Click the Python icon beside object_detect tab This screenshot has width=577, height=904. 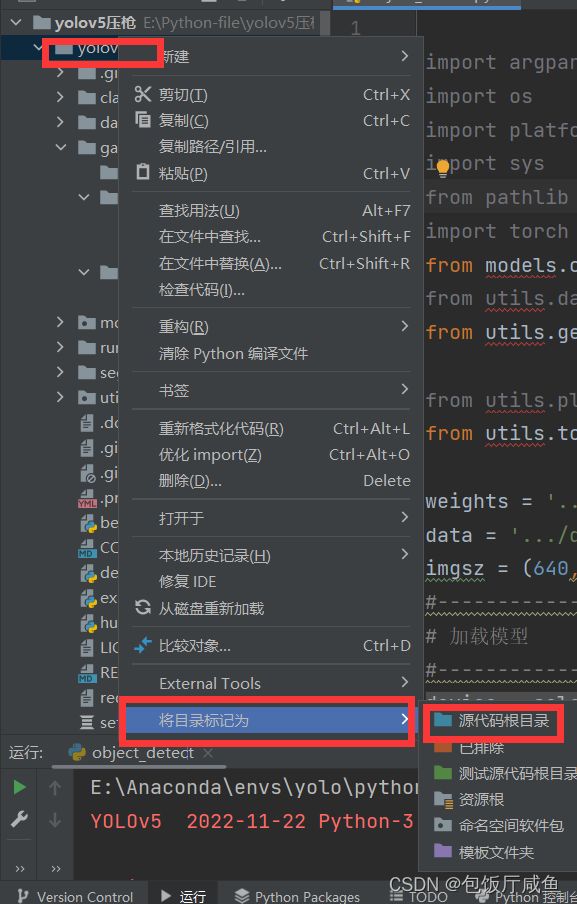point(77,752)
